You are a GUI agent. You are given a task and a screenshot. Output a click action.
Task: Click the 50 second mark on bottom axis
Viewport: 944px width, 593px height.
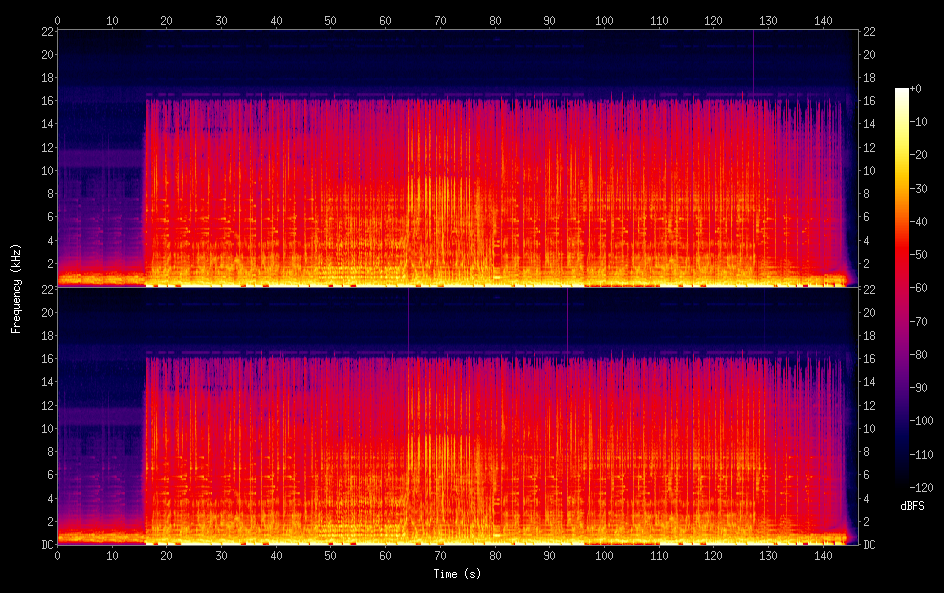click(331, 555)
